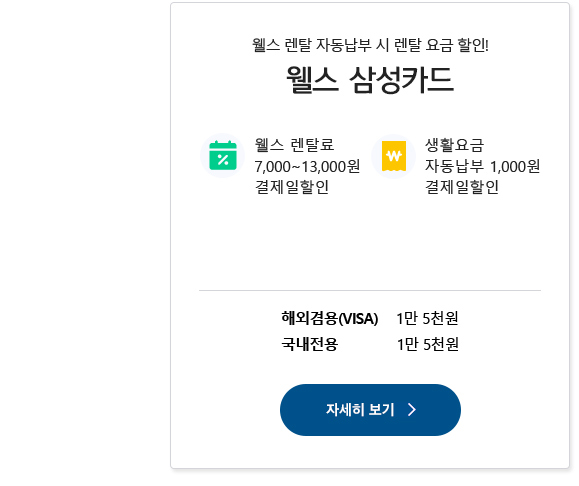Click the 국내전용 annual fee 1만 5천원
Screen dimensions: 579x486
tap(428, 344)
